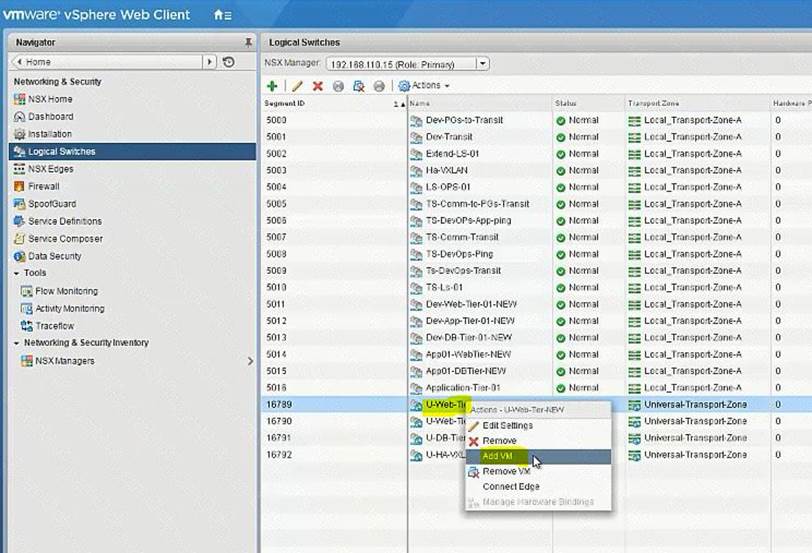Pin the Navigator panel with pushpin icon

pyautogui.click(x=248, y=42)
